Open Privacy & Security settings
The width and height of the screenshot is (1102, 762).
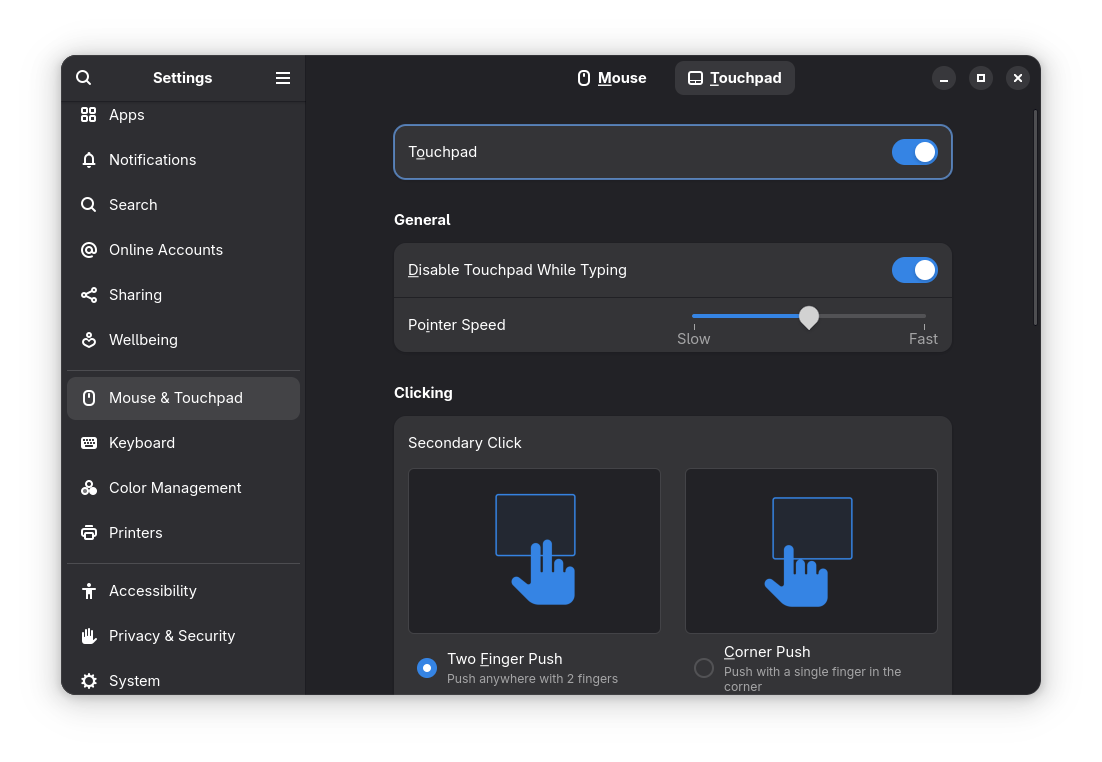[172, 636]
